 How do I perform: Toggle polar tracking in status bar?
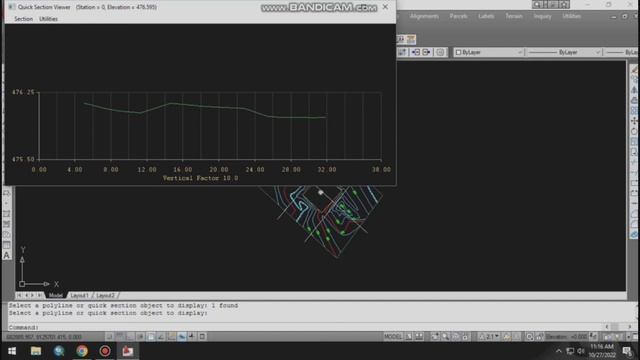(x=140, y=336)
